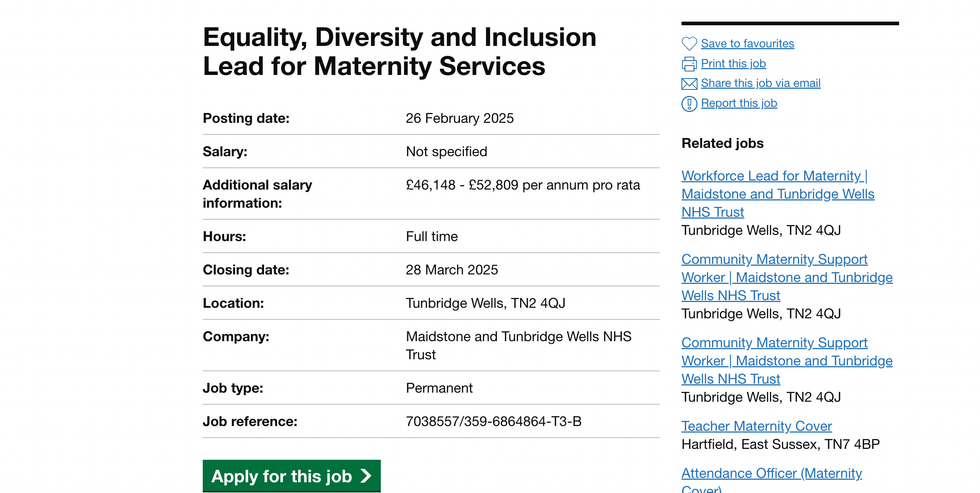Screen dimensions: 980x493
Task: Open Teacher Maternity Cover related job
Action: coord(756,426)
